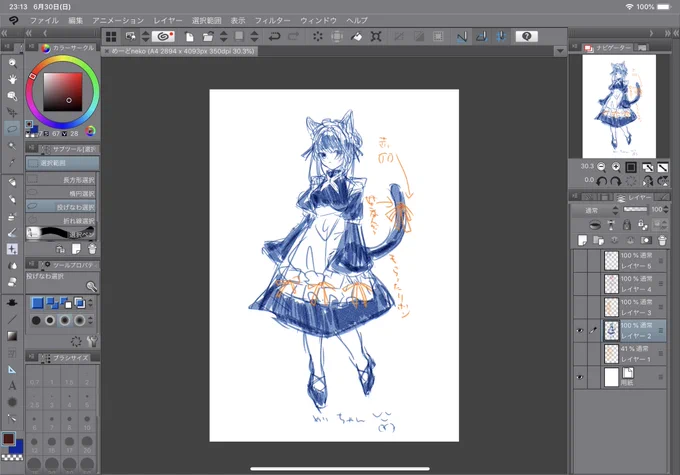
Task: Select the Pencil tool
Action: (x=13, y=199)
